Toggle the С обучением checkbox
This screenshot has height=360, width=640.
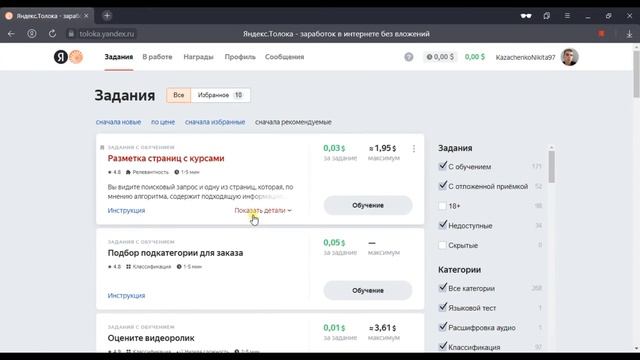442,166
